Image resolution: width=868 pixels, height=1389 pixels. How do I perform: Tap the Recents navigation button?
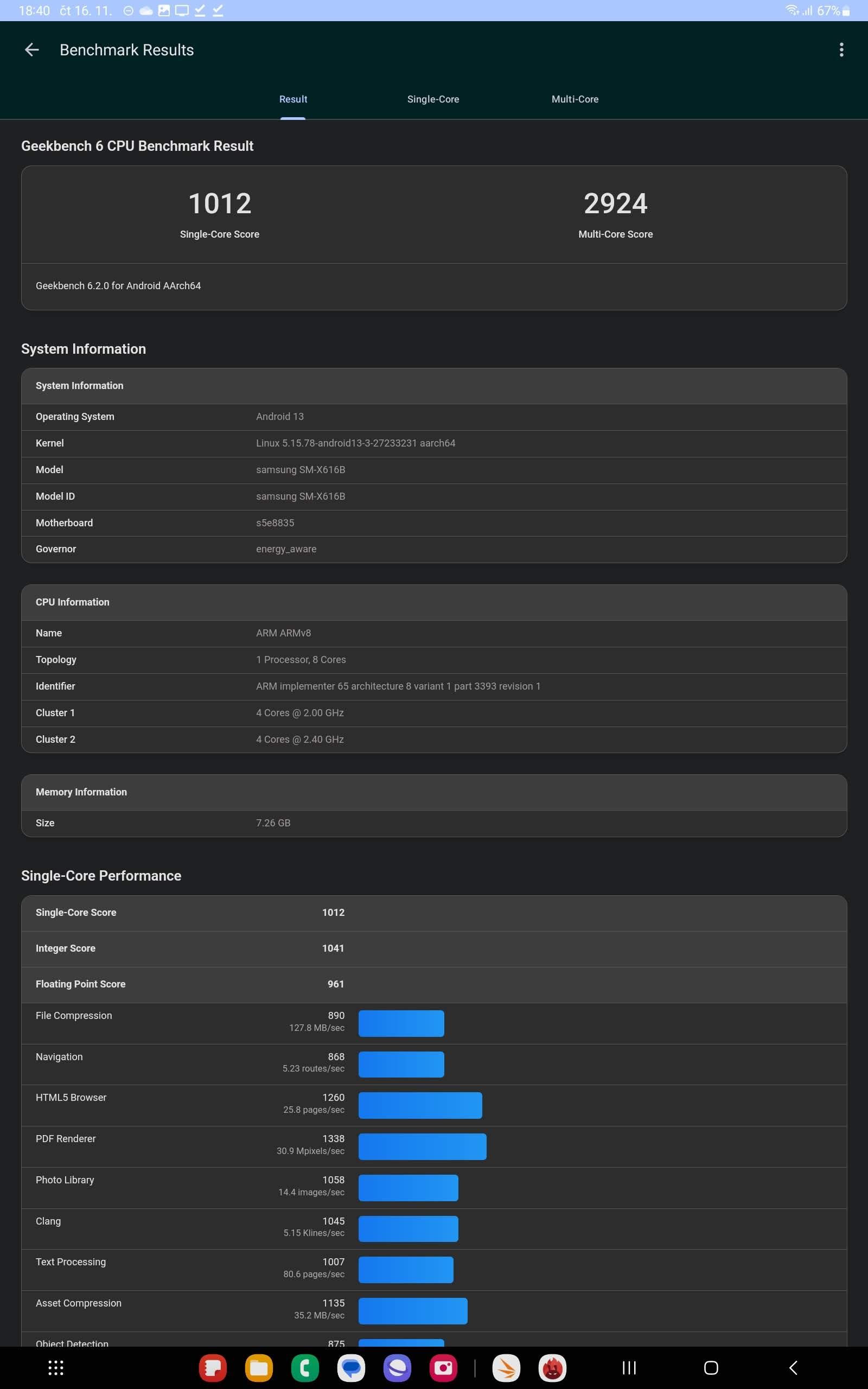tap(629, 1368)
